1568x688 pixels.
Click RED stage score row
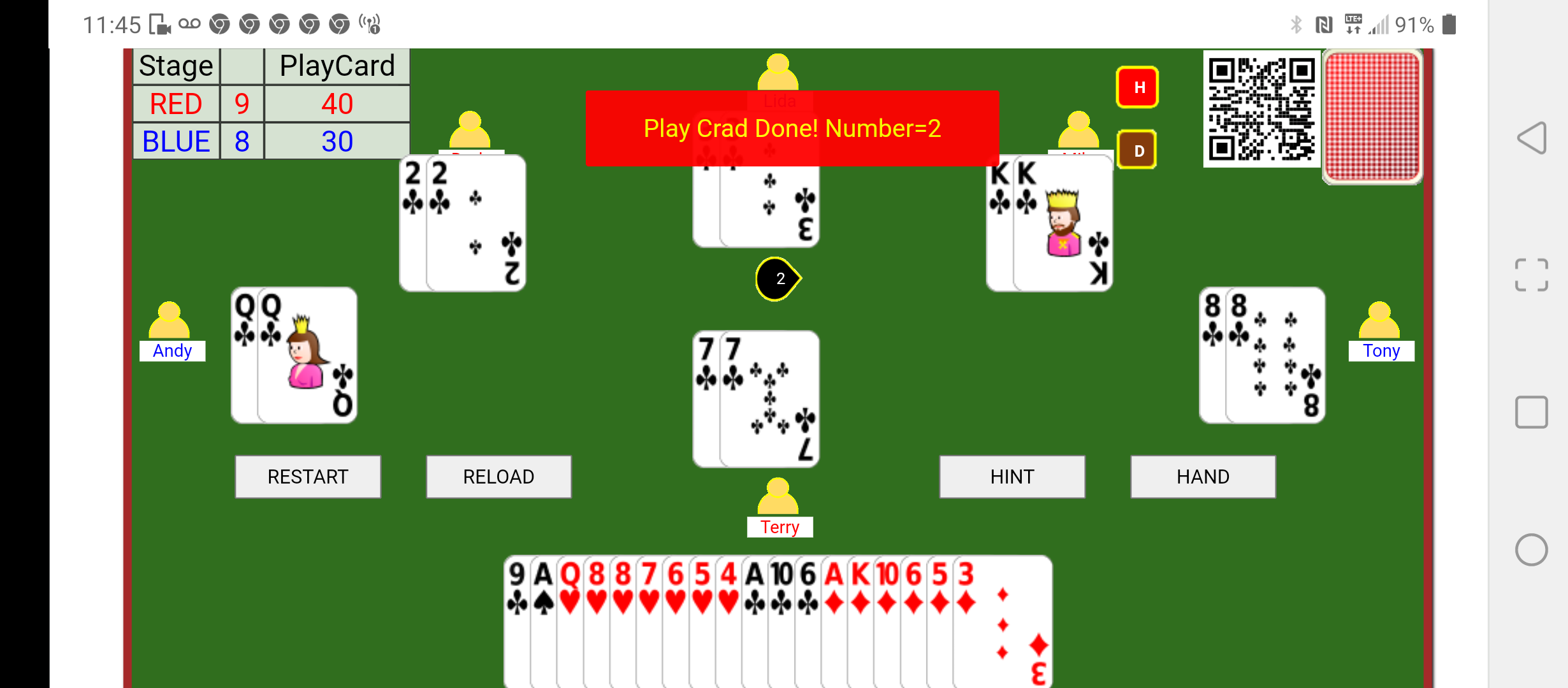point(270,104)
